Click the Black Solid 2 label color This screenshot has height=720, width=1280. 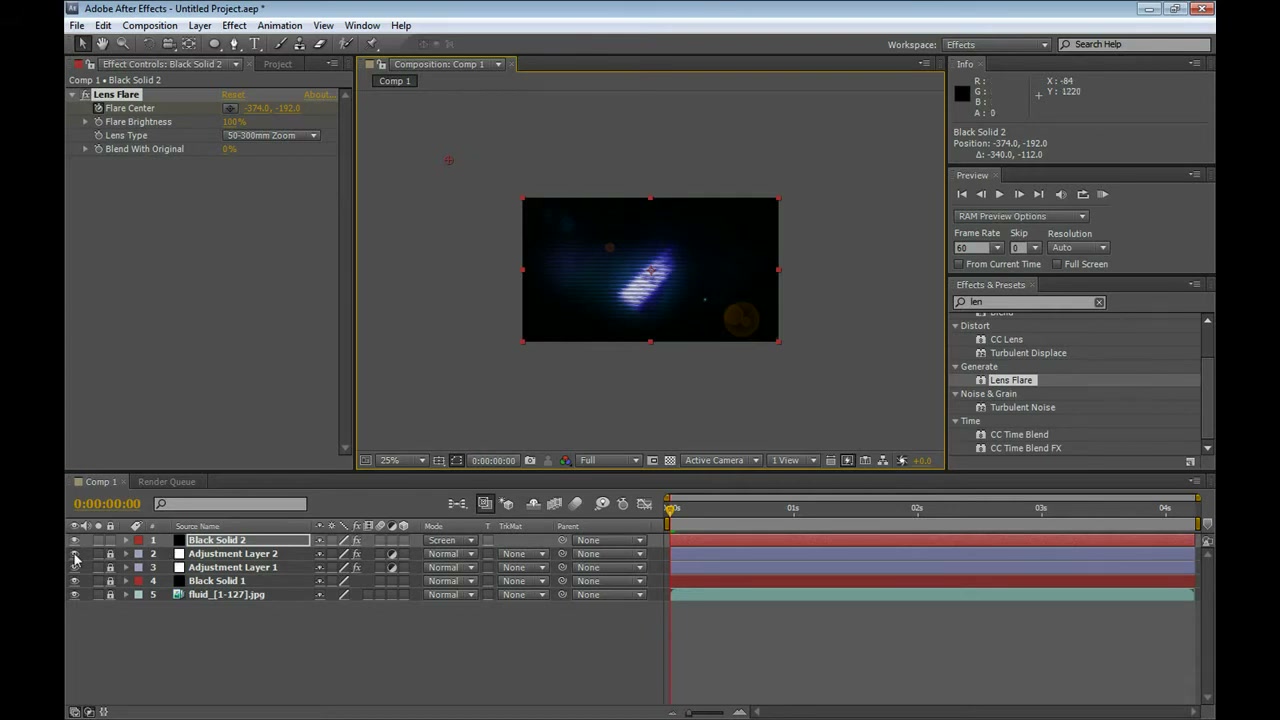pos(138,541)
